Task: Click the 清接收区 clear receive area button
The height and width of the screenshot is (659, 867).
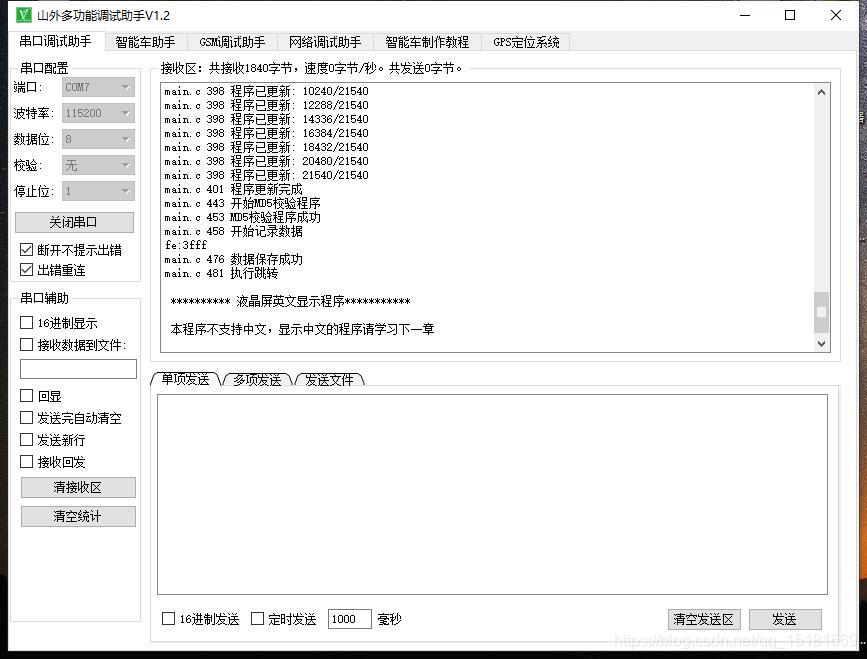Action: tap(77, 487)
